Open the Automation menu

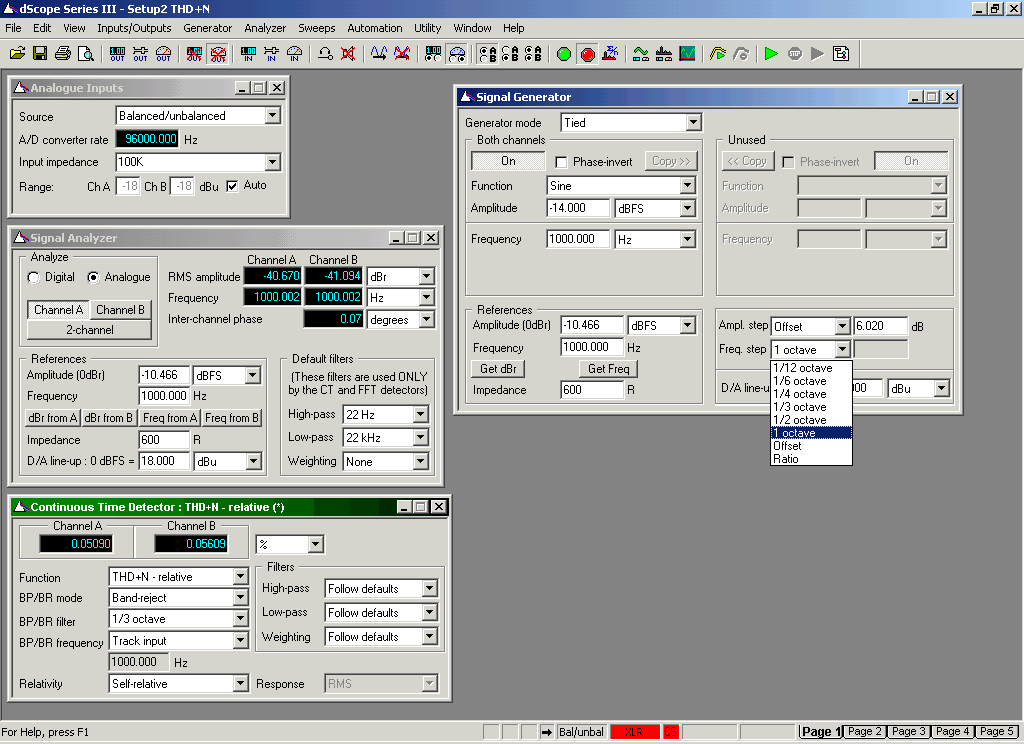click(375, 28)
